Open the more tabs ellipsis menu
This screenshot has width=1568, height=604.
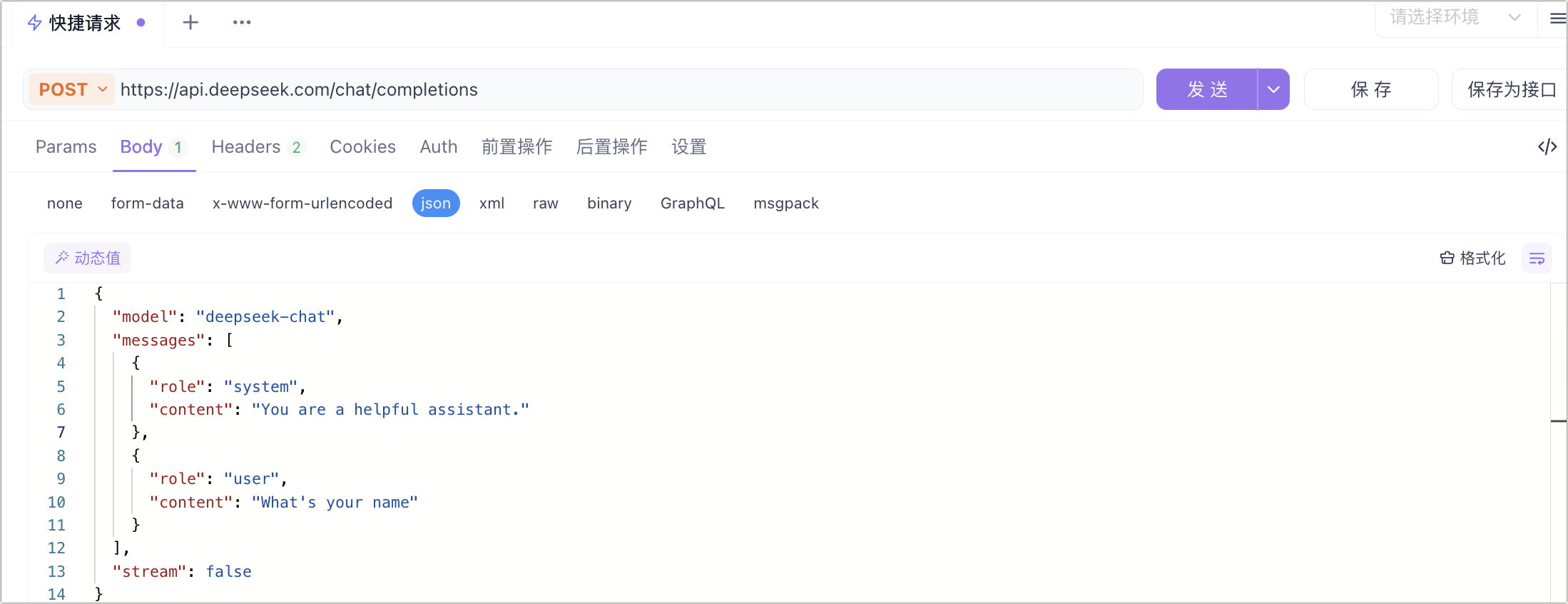point(242,23)
